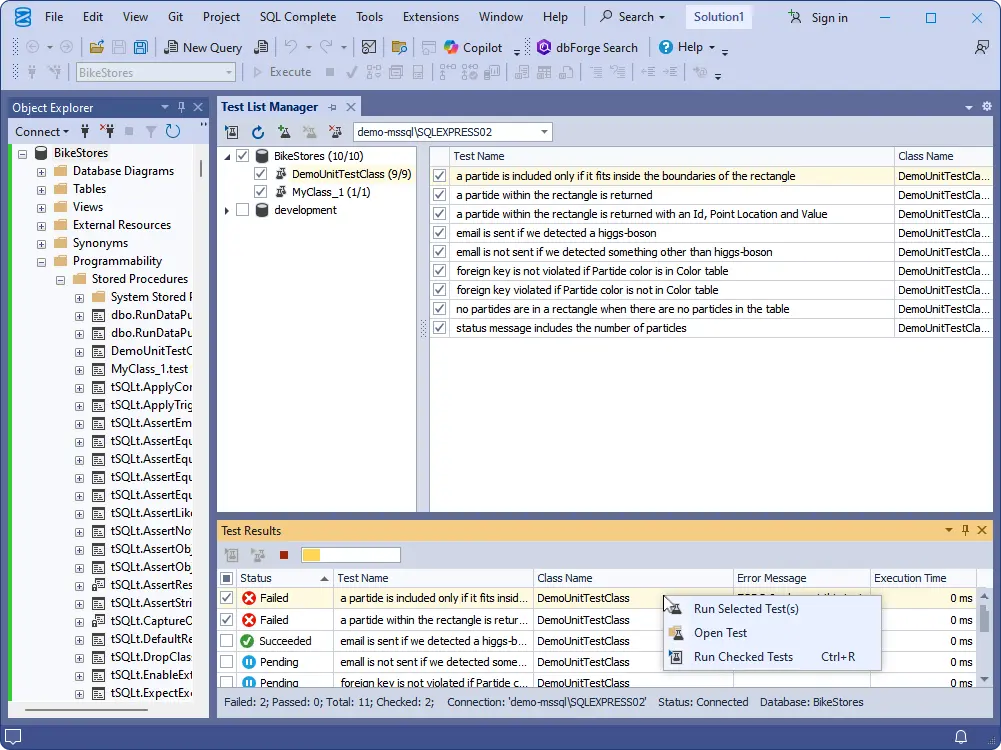The image size is (1001, 750).
Task: Choose 'Open Test' from the context menu
Action: 720,633
